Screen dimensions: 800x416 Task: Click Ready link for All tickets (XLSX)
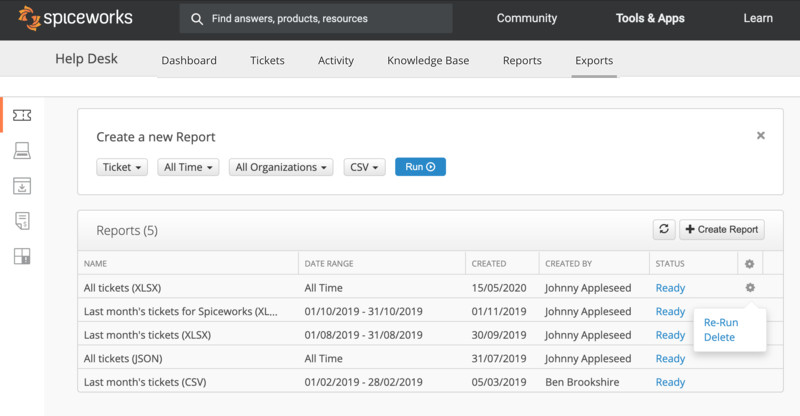670,288
